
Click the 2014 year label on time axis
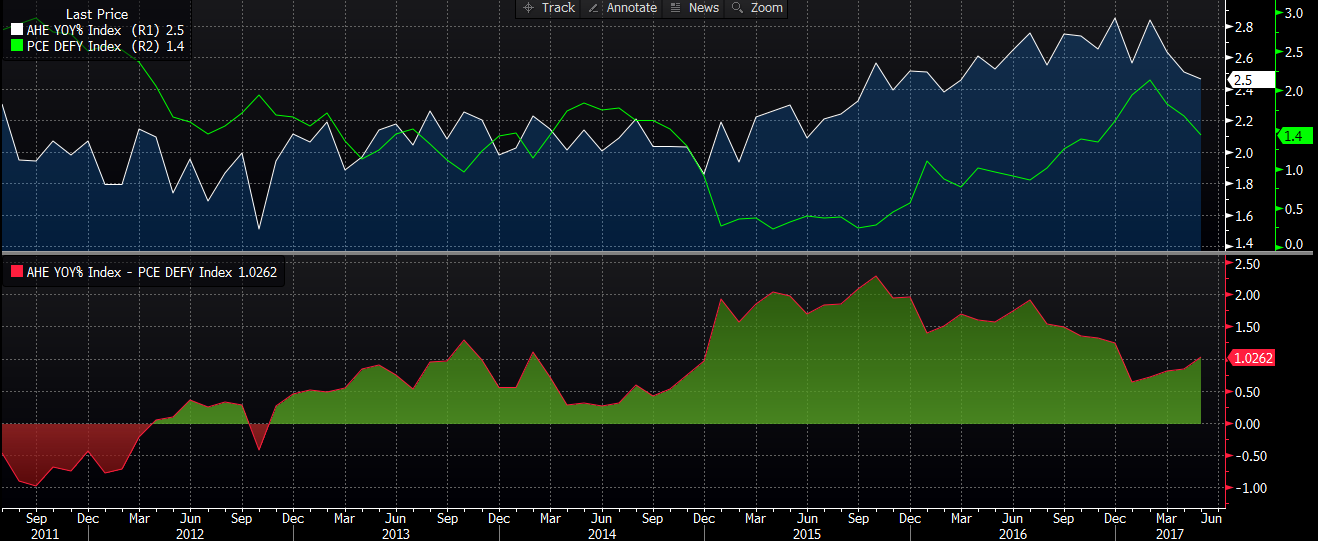[601, 534]
